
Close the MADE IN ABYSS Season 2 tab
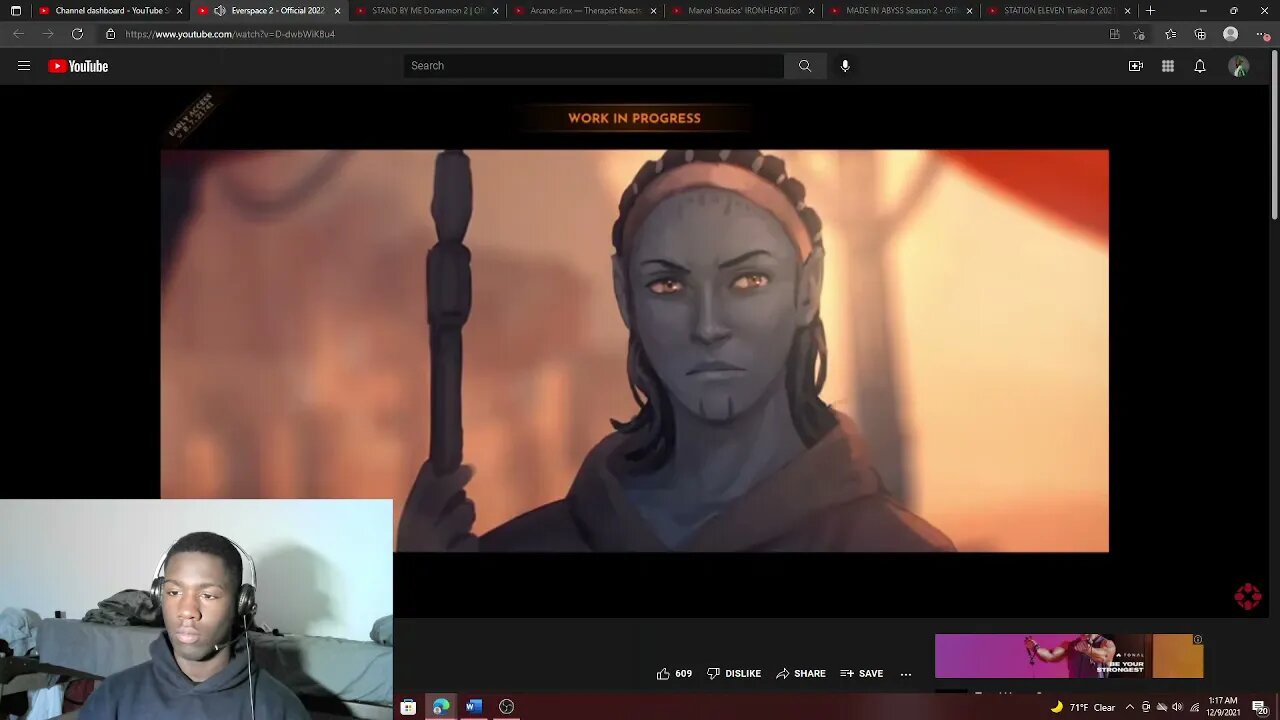click(969, 11)
